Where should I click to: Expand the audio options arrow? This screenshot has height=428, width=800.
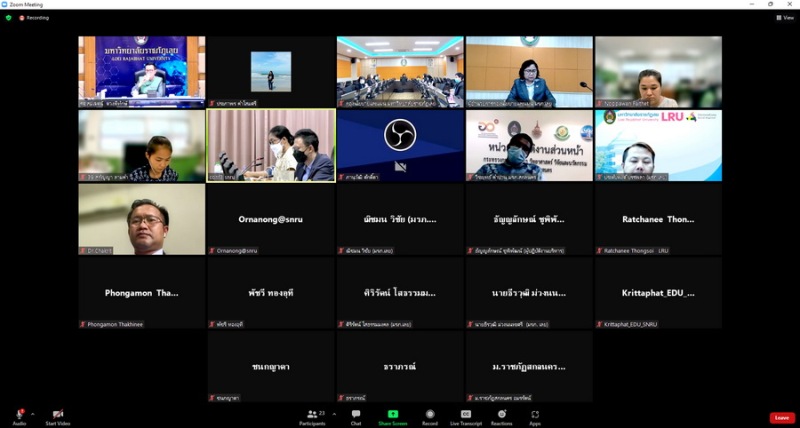coord(33,413)
